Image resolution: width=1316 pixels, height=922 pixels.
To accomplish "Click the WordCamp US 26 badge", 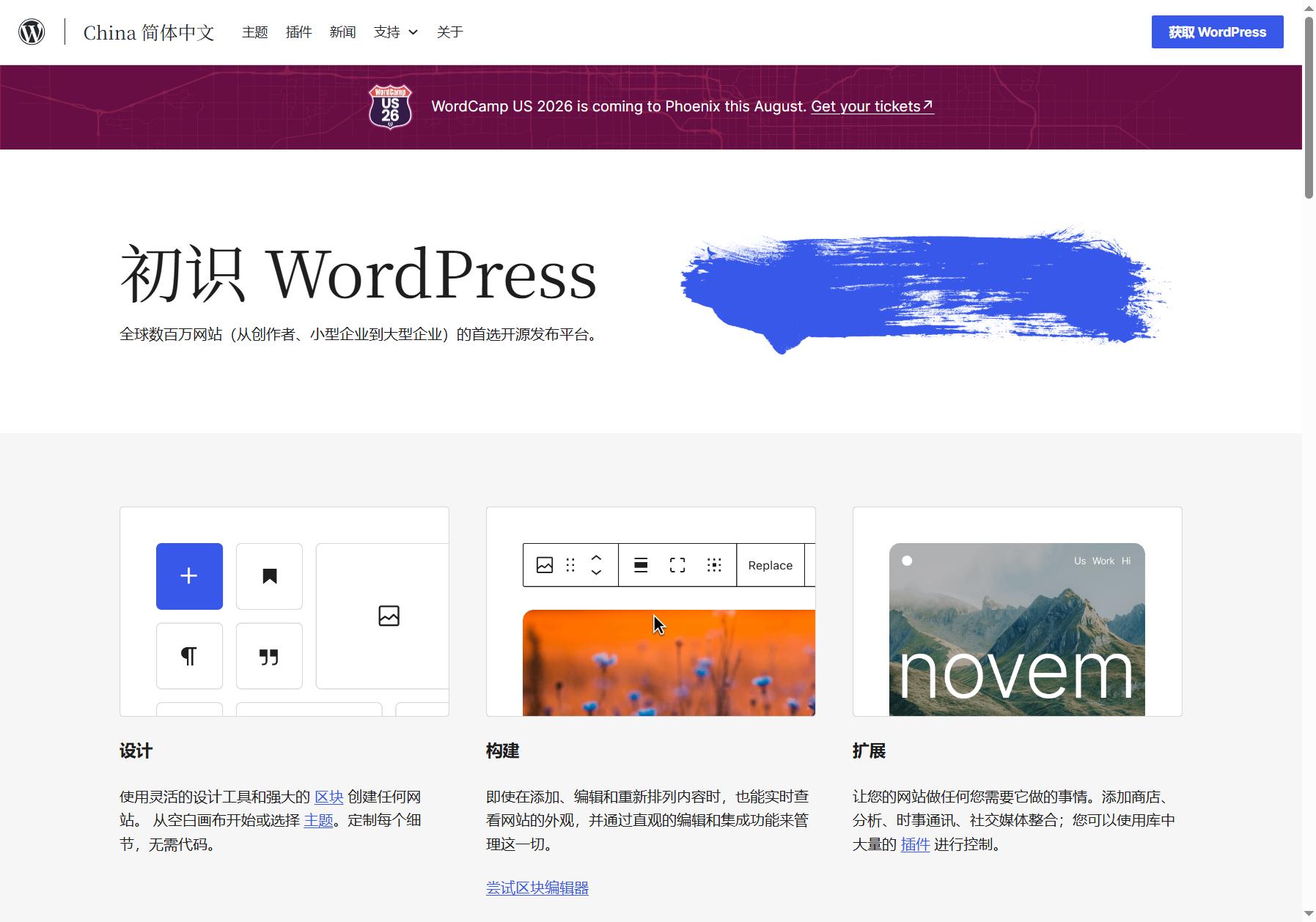I will click(390, 107).
